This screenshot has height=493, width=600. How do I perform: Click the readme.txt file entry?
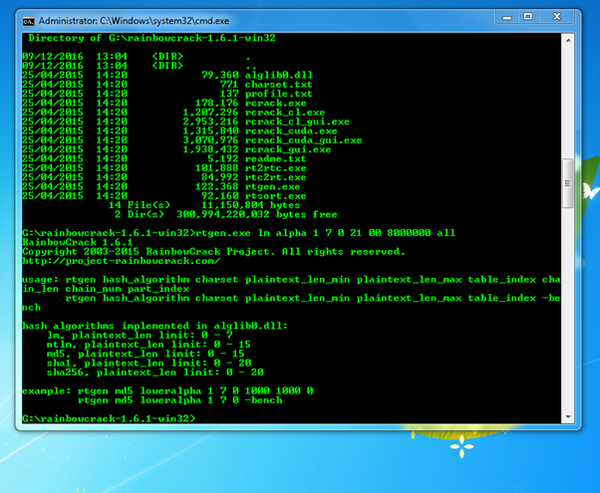[x=276, y=158]
